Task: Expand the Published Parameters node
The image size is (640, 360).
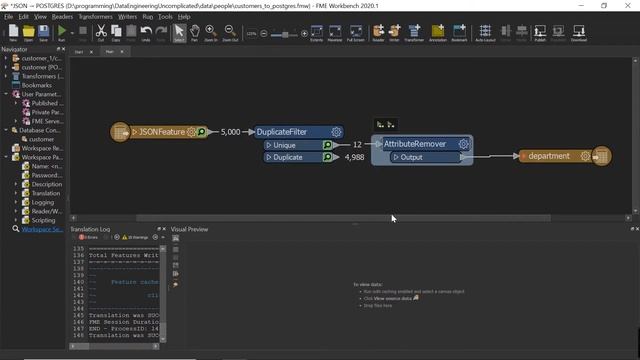Action: [x=16, y=103]
